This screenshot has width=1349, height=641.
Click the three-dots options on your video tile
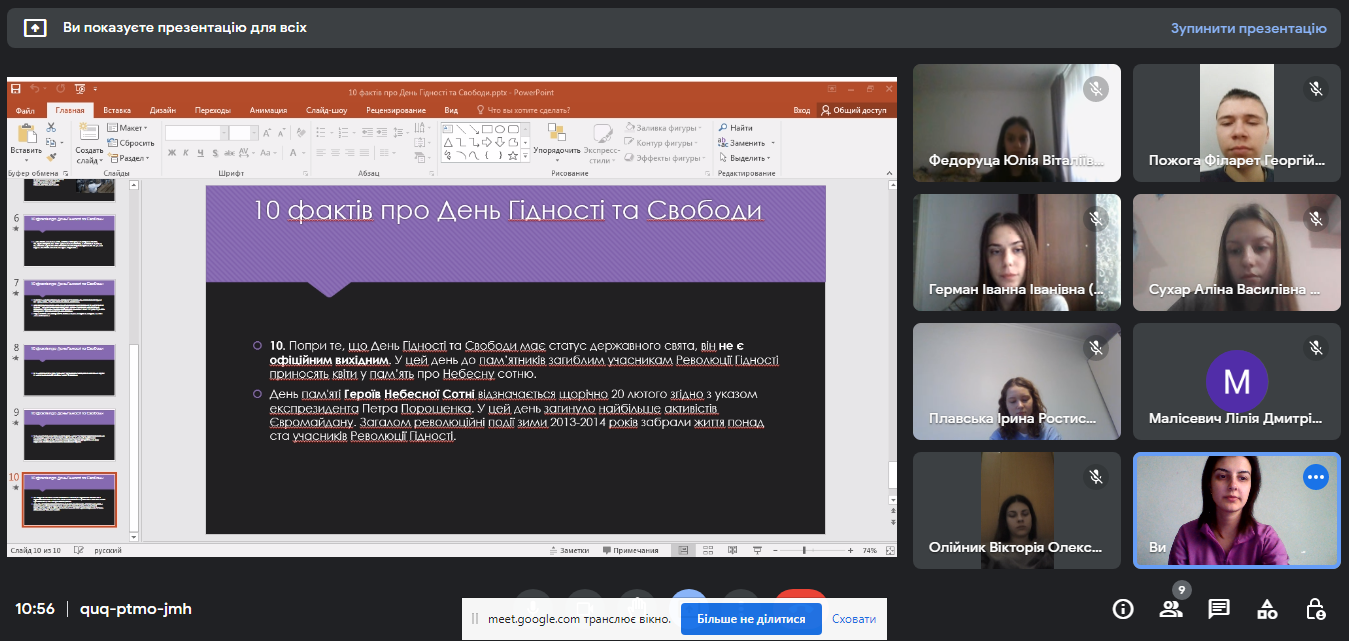click(1316, 477)
